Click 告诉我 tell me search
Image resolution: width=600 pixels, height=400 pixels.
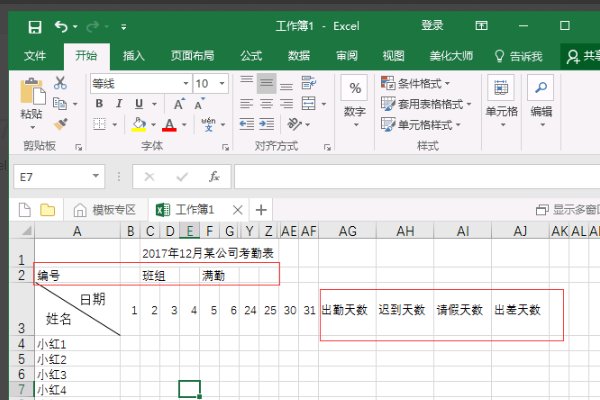[x=519, y=56]
